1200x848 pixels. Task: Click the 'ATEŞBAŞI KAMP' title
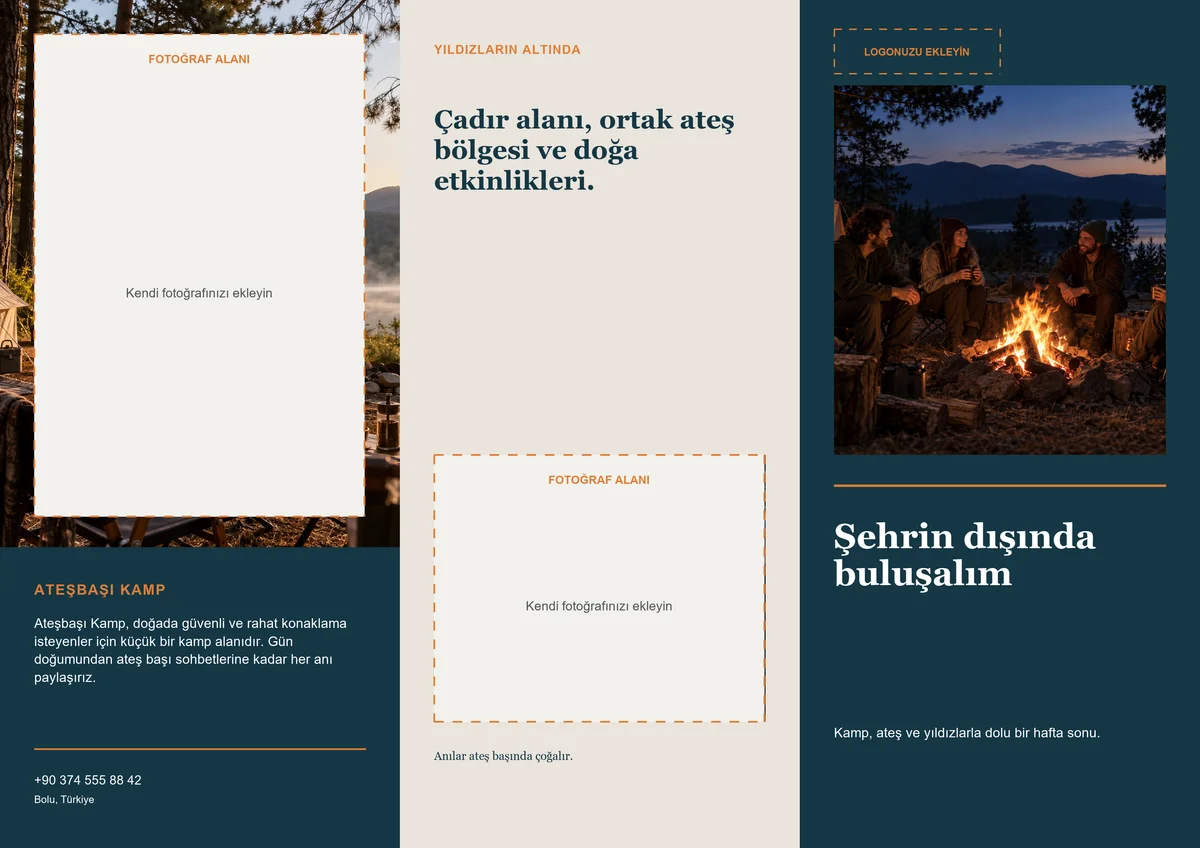[x=100, y=590]
